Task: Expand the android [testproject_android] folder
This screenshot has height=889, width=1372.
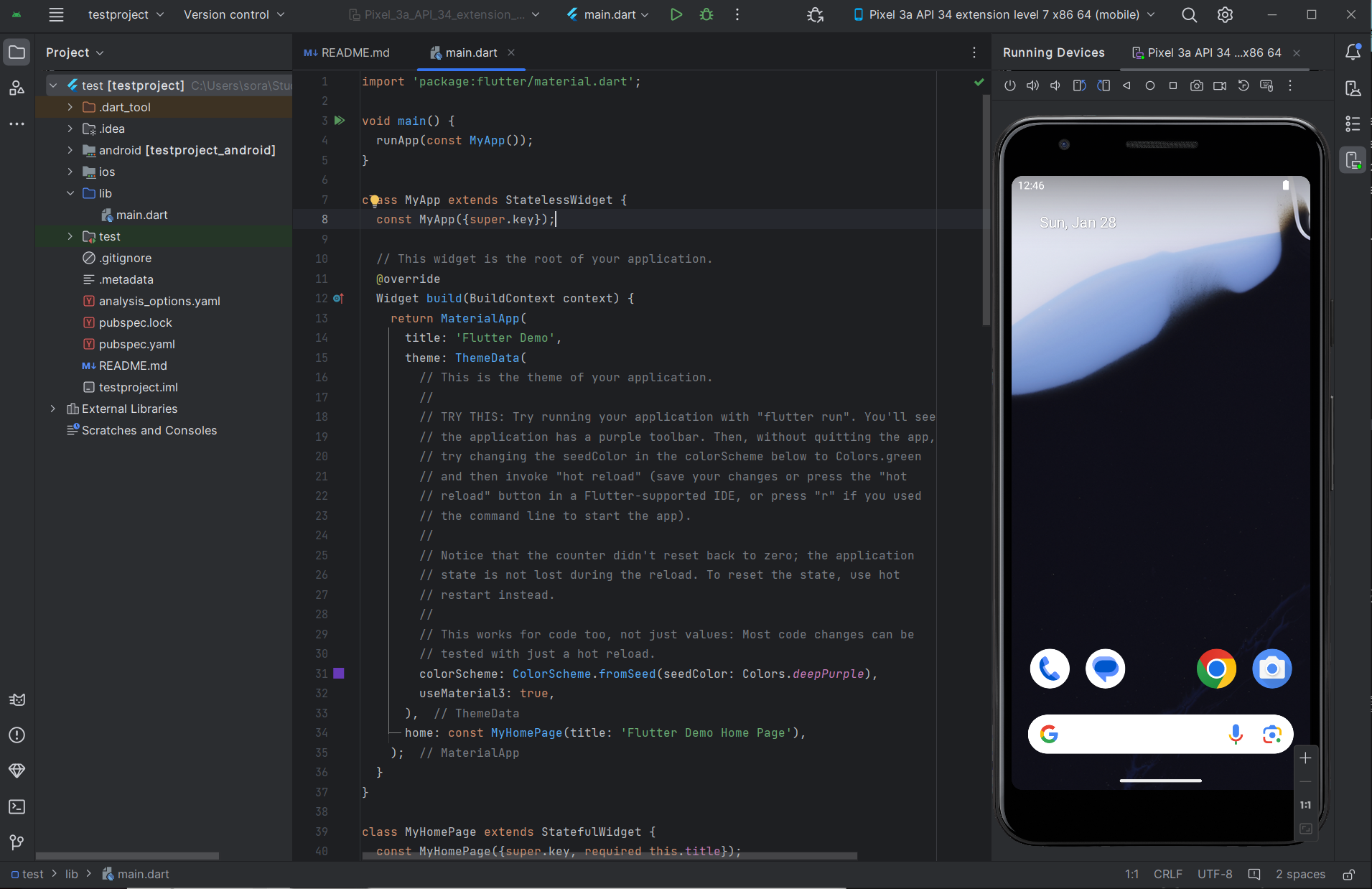Action: pos(70,150)
